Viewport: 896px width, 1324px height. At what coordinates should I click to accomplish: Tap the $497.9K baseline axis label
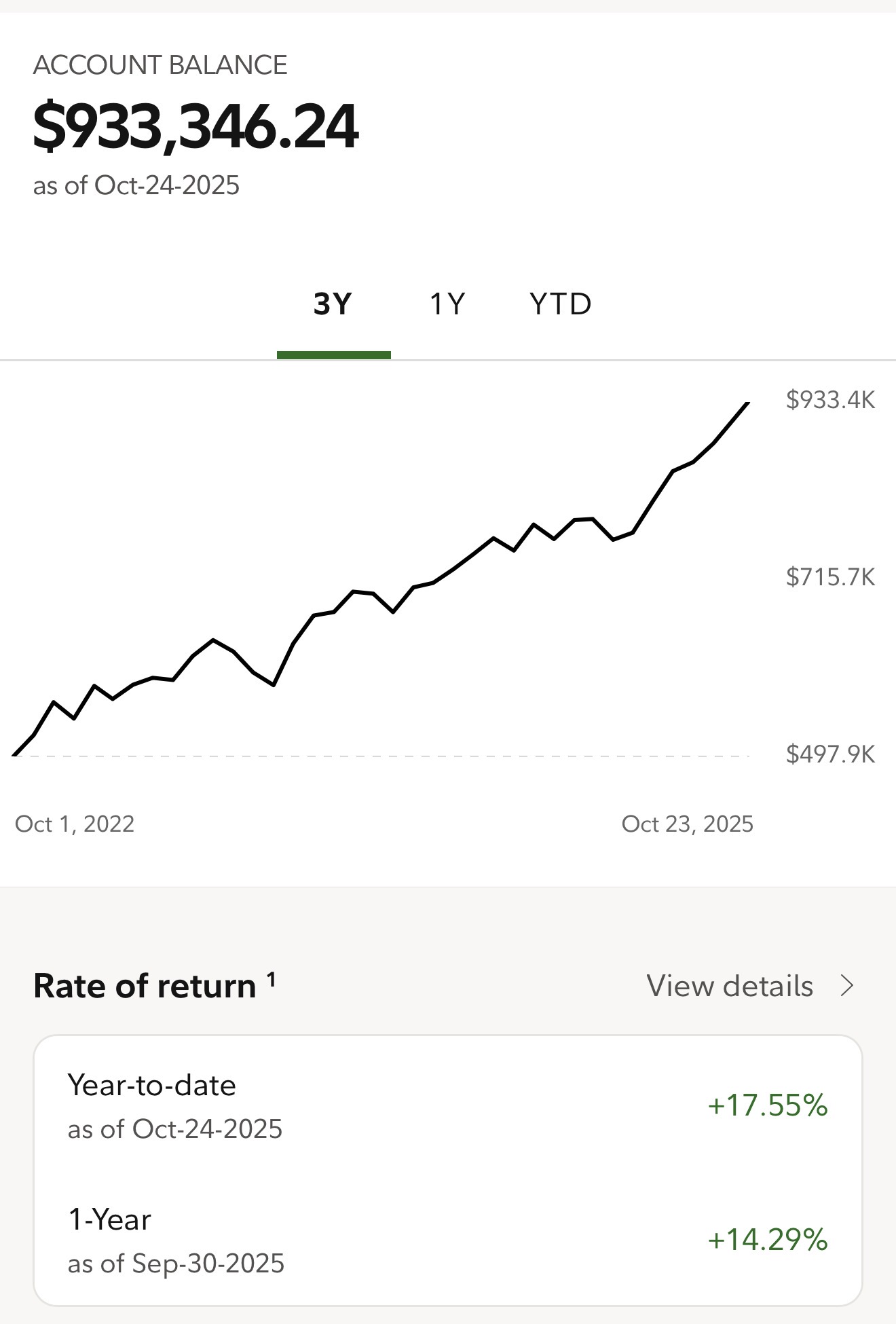tap(830, 754)
